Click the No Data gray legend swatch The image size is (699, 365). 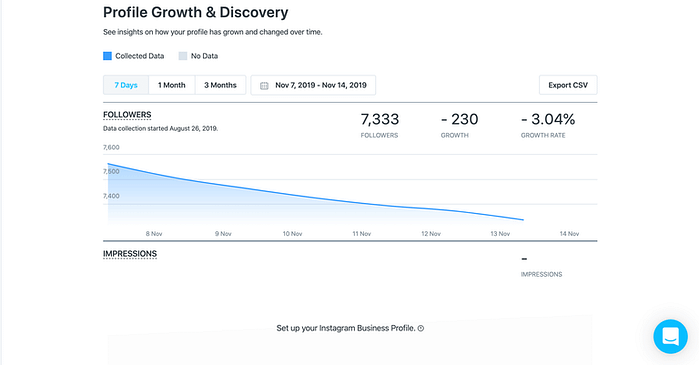(x=183, y=56)
